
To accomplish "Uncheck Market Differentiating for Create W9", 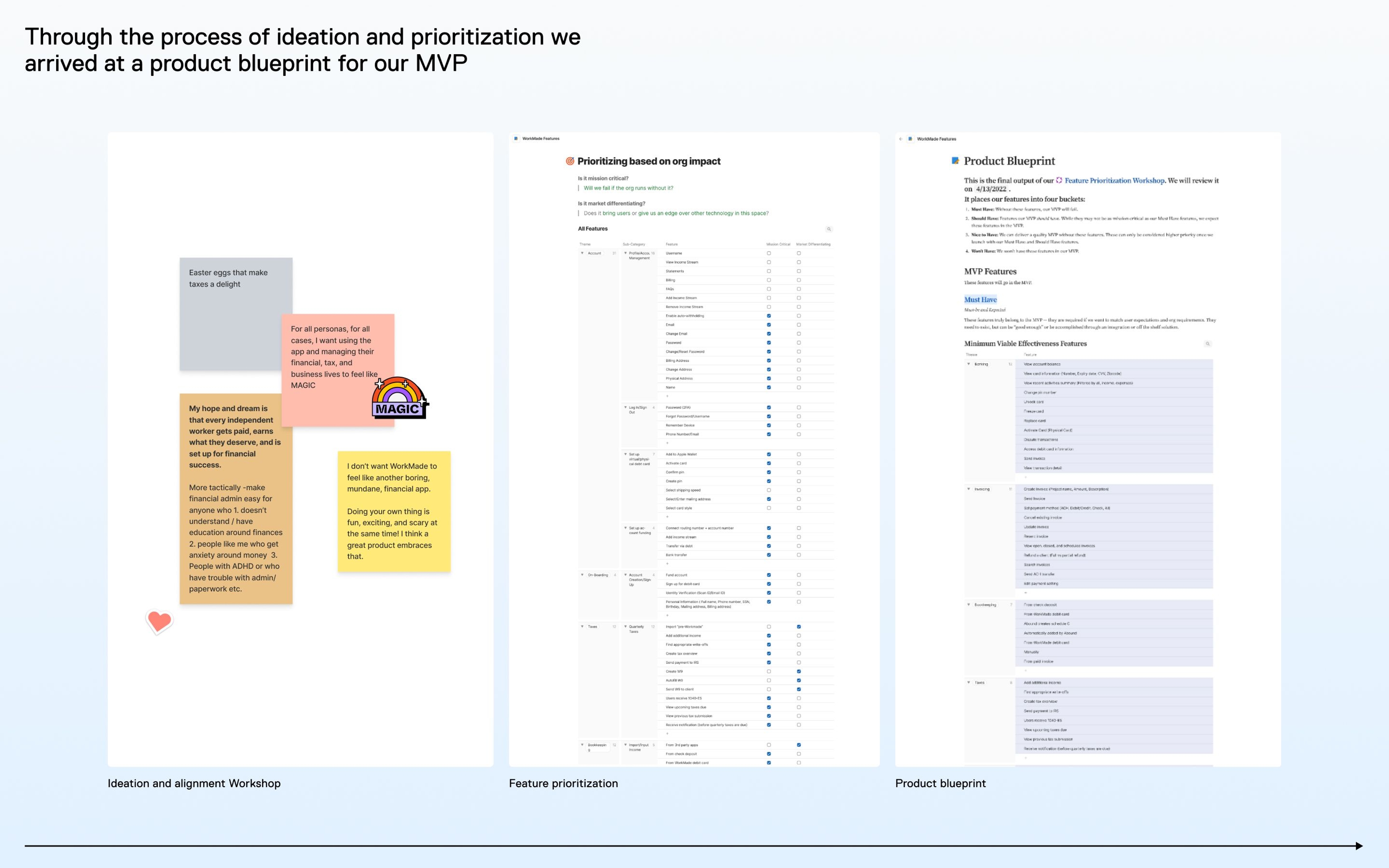I will [798, 672].
